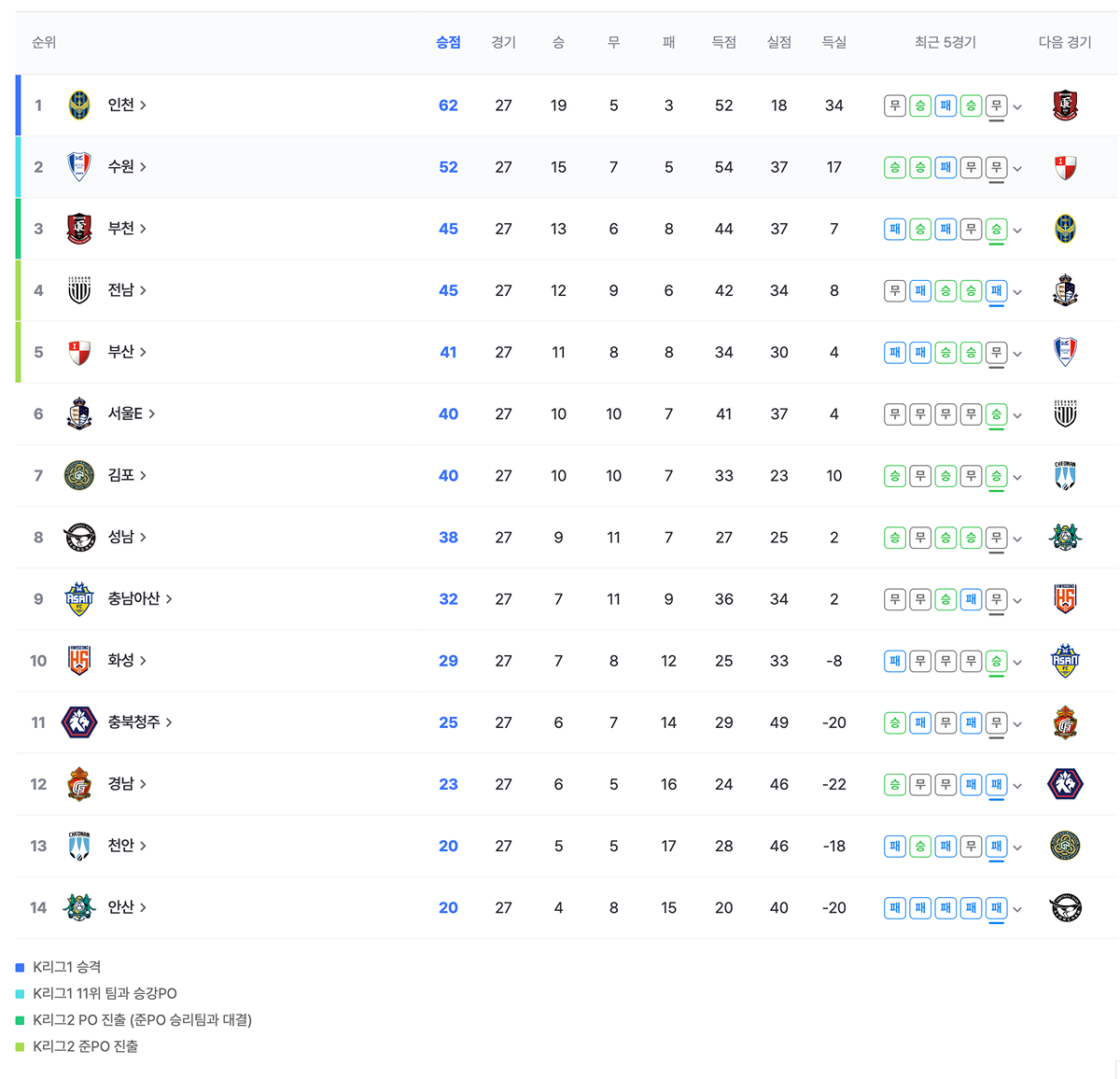
Task: Click the blue K리그1 승격 legend swatch
Action: point(21,967)
